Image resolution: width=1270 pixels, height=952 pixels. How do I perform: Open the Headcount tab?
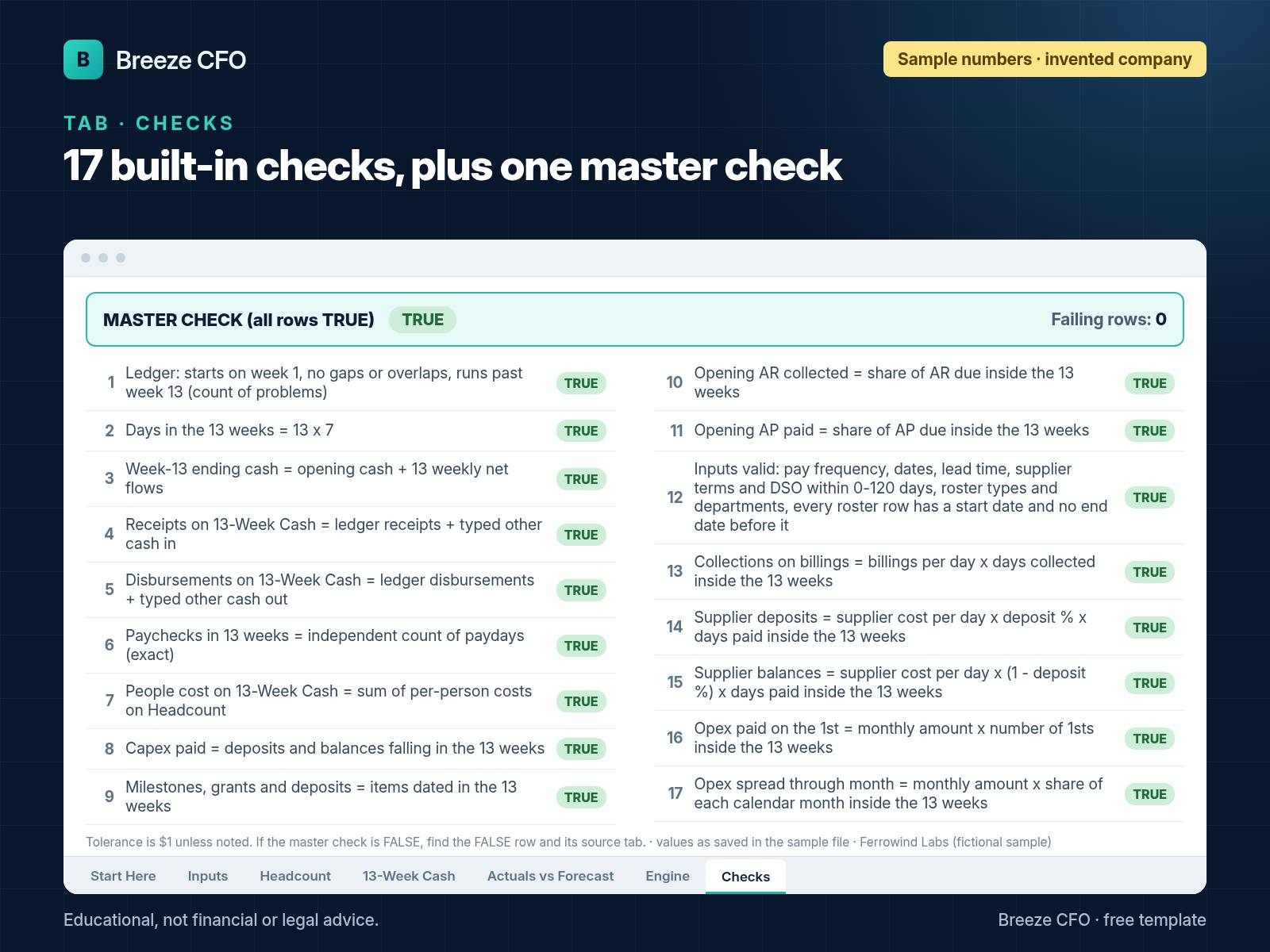[295, 876]
